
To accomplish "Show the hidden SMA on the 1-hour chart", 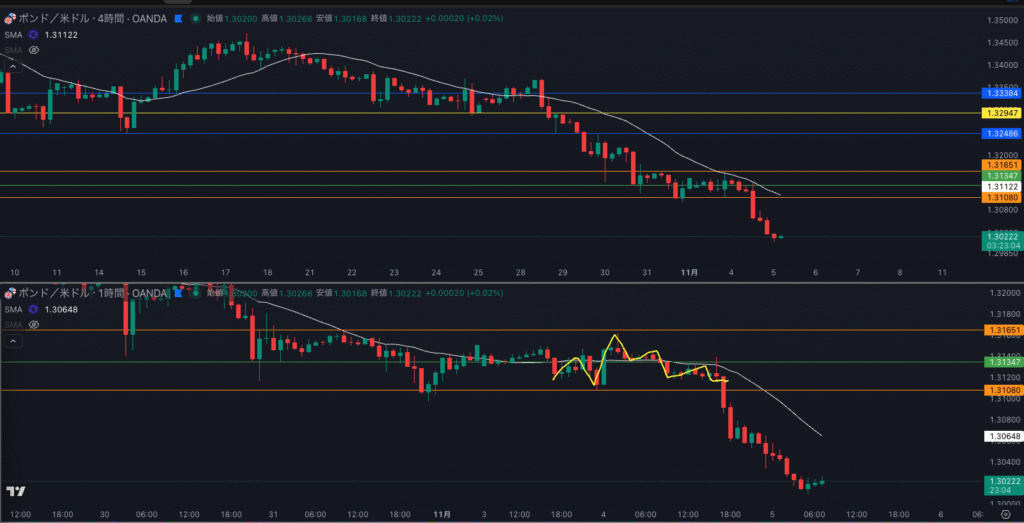I will pos(33,324).
